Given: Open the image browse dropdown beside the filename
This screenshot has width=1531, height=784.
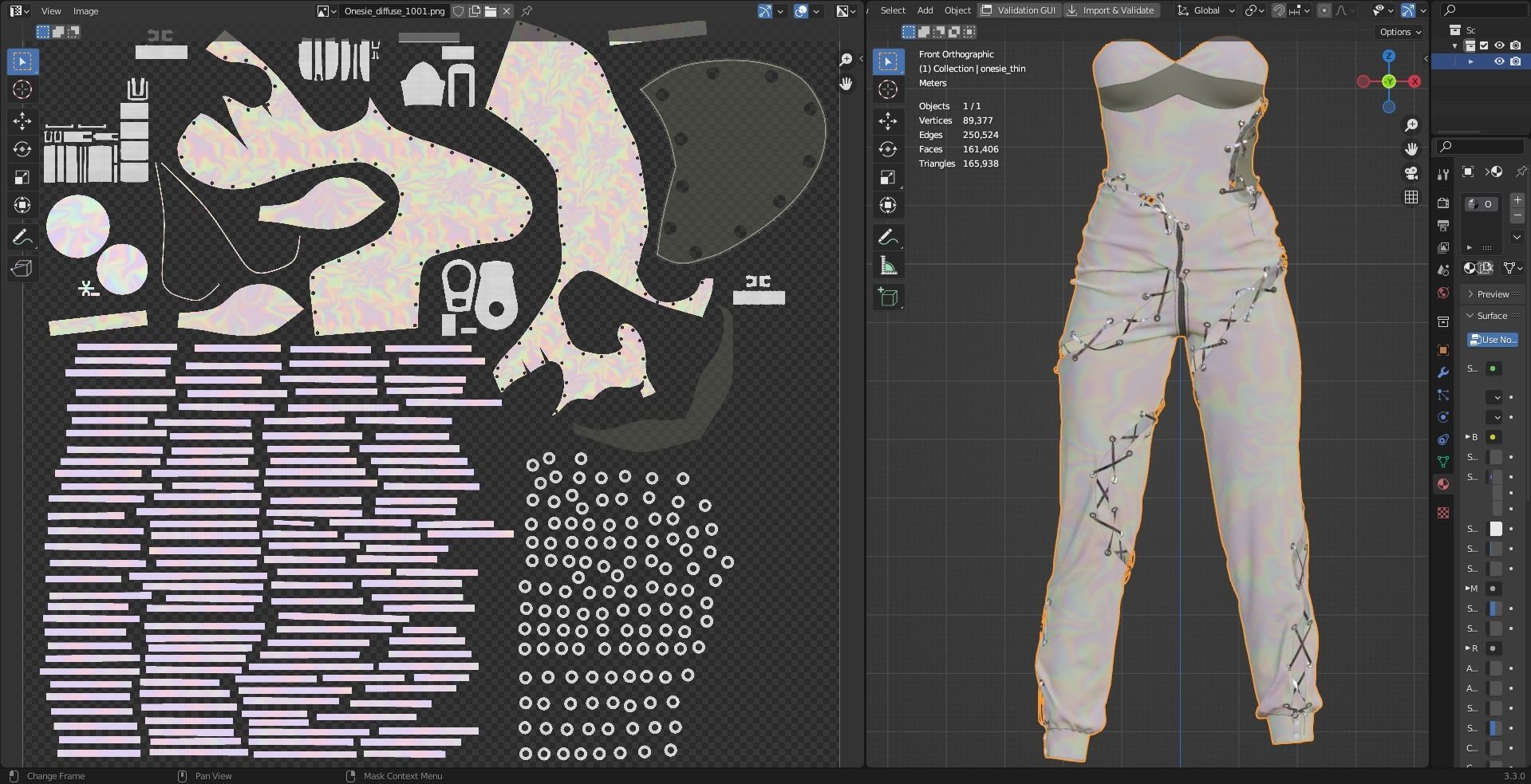Looking at the screenshot, I should (326, 11).
